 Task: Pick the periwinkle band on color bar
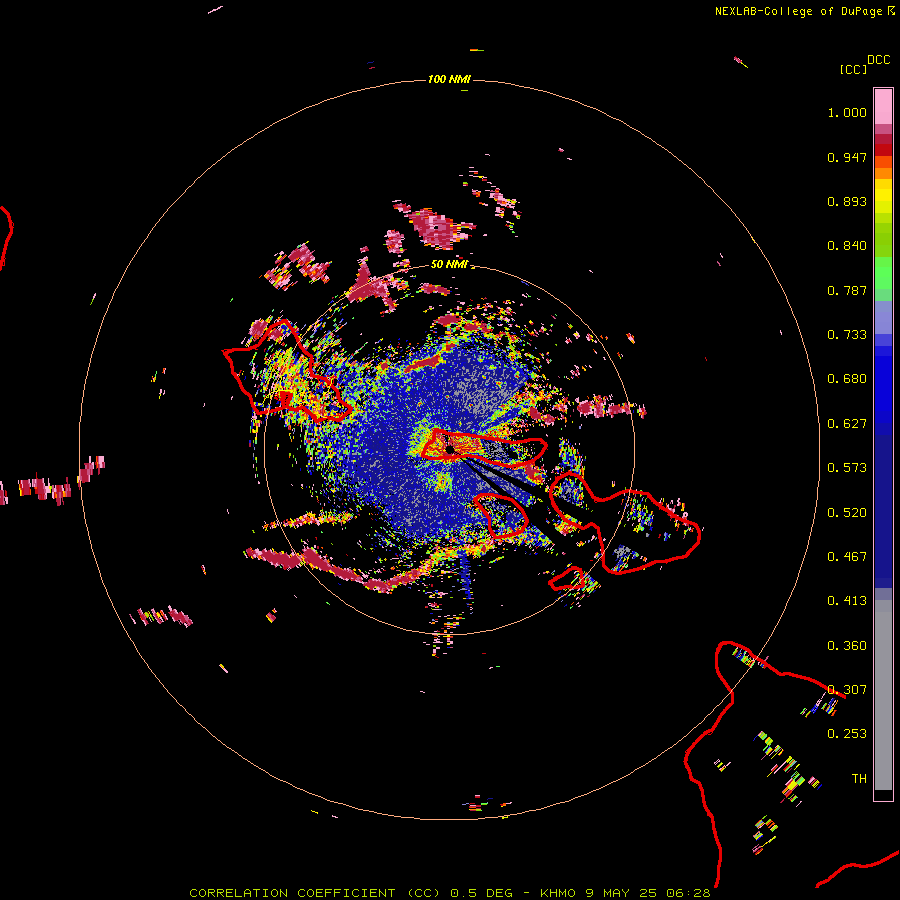883,317
